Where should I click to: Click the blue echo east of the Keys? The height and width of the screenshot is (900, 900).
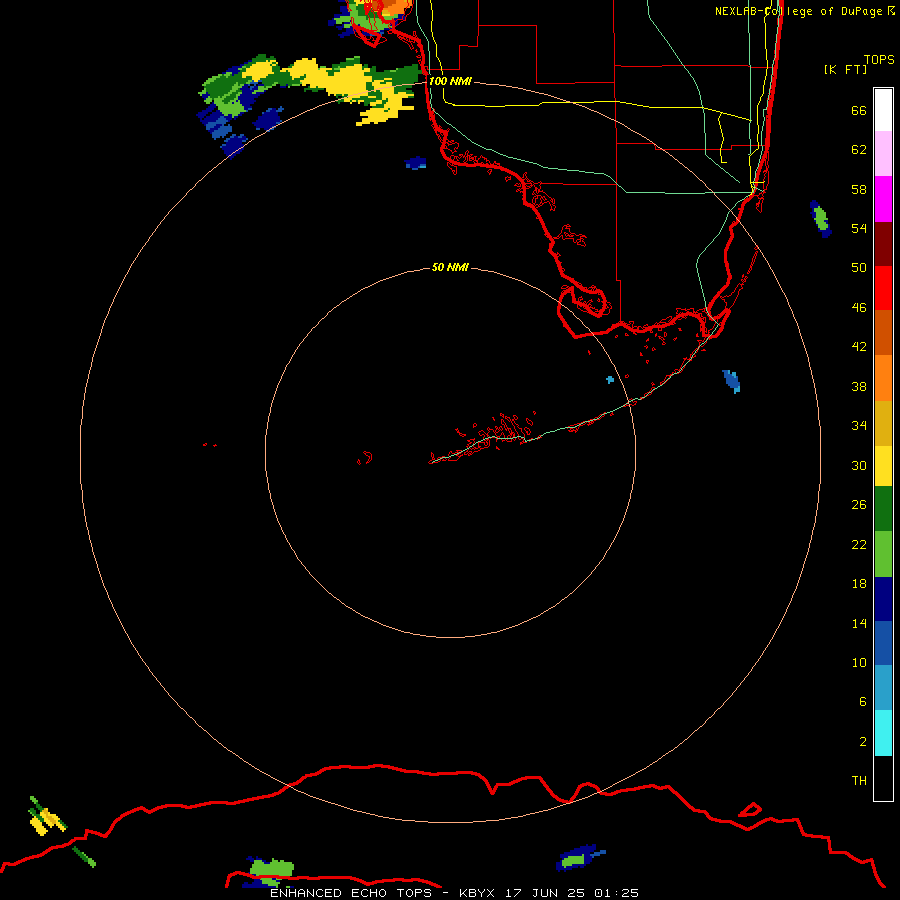tap(731, 381)
